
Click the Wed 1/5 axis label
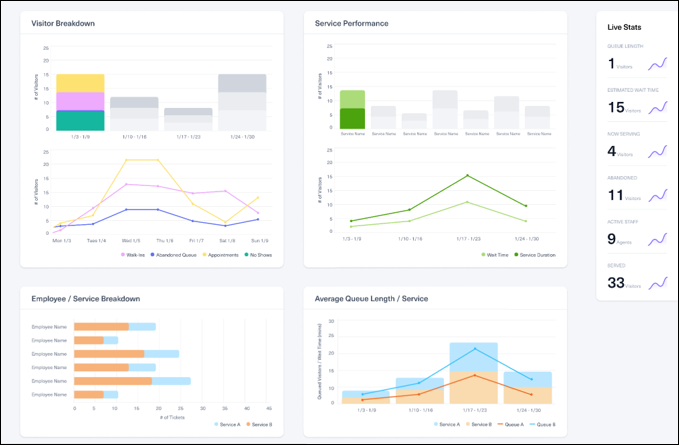coord(130,240)
